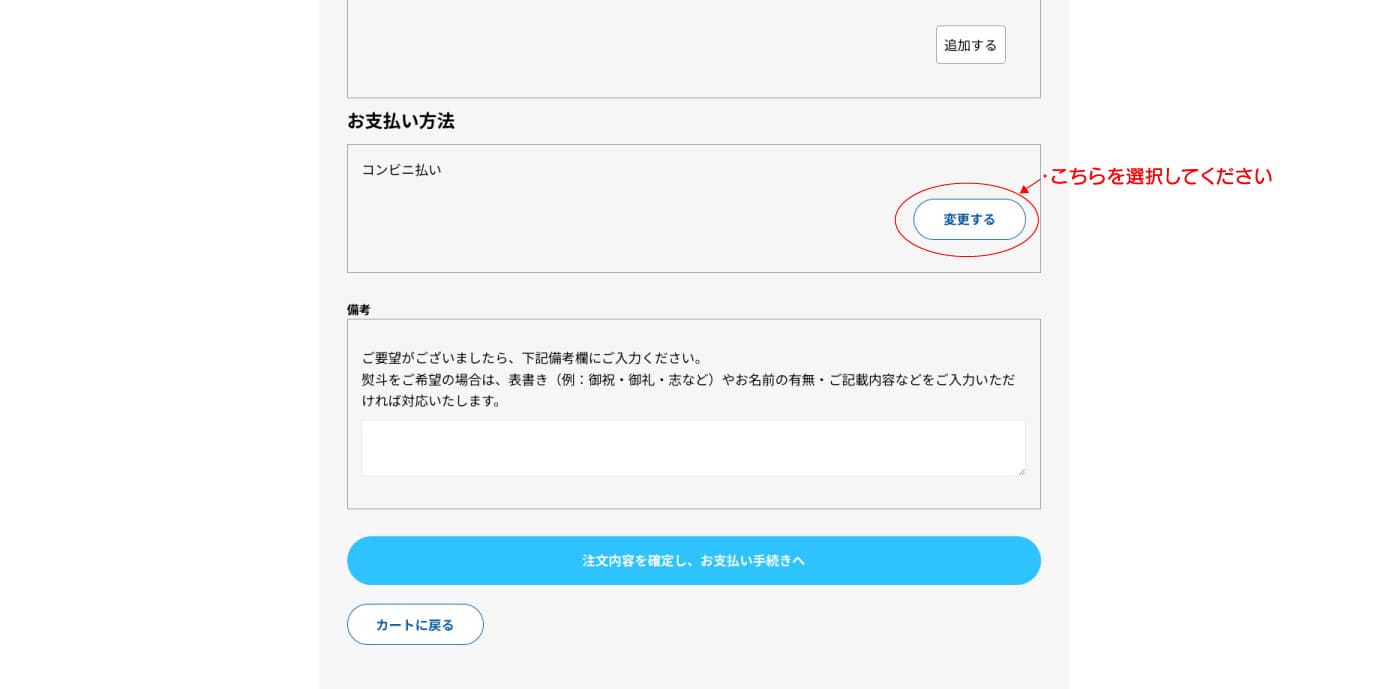Click the コンビニ払い payment method text

point(401,170)
